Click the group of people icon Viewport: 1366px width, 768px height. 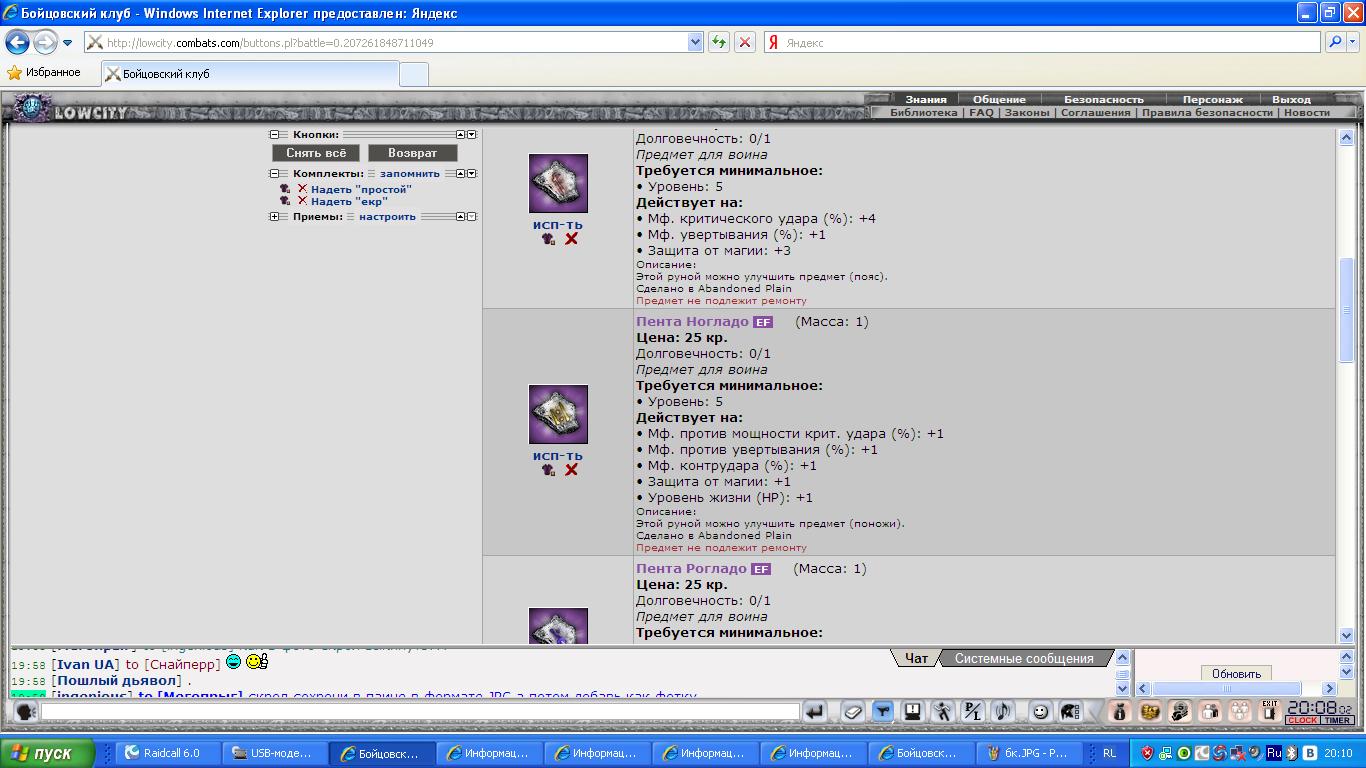click(1240, 712)
